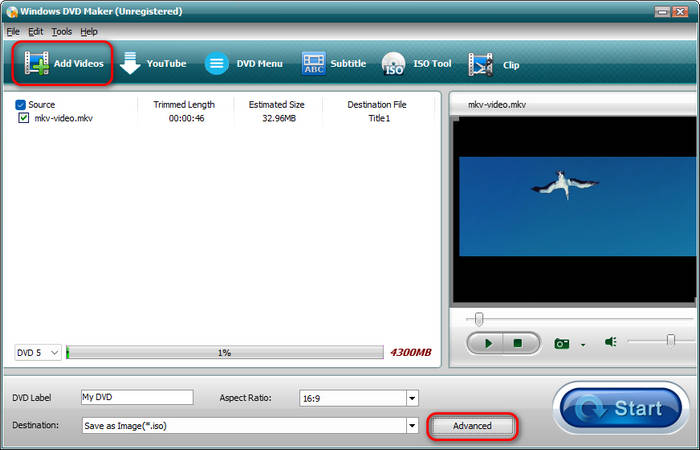Mute audio with the speaker icon
Image resolution: width=700 pixels, height=450 pixels.
click(x=611, y=342)
